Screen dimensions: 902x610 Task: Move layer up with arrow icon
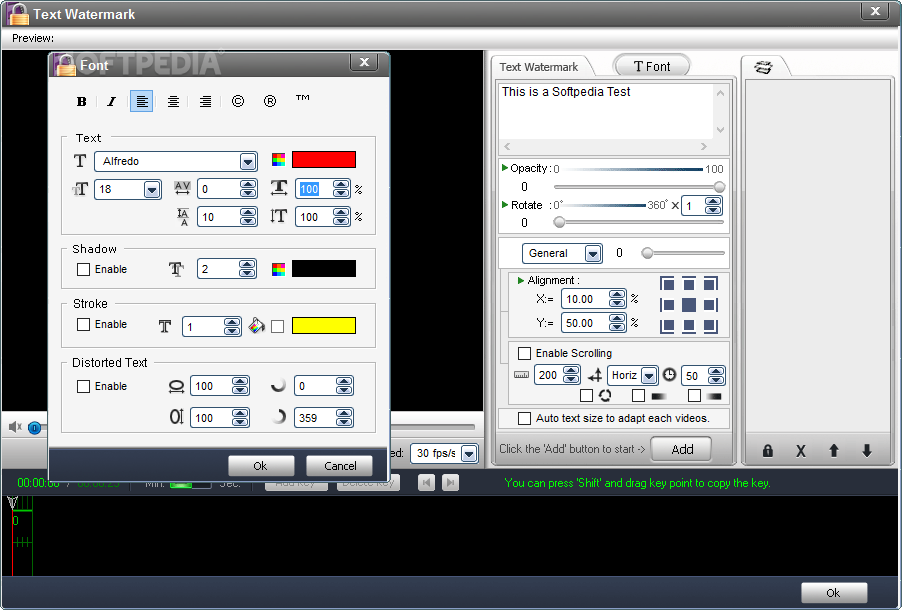pyautogui.click(x=834, y=451)
